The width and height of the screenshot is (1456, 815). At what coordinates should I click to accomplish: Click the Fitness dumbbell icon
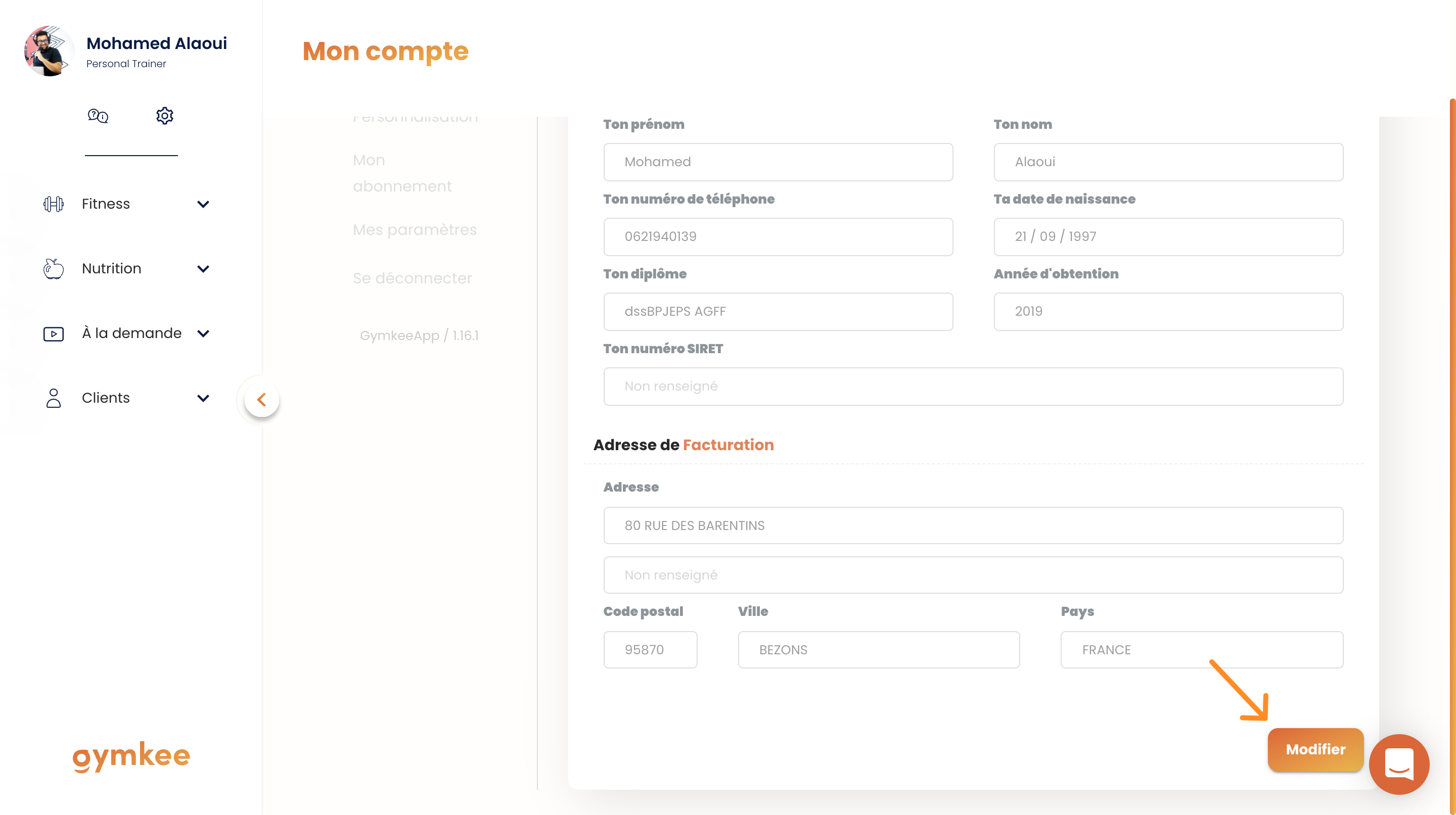[54, 204]
